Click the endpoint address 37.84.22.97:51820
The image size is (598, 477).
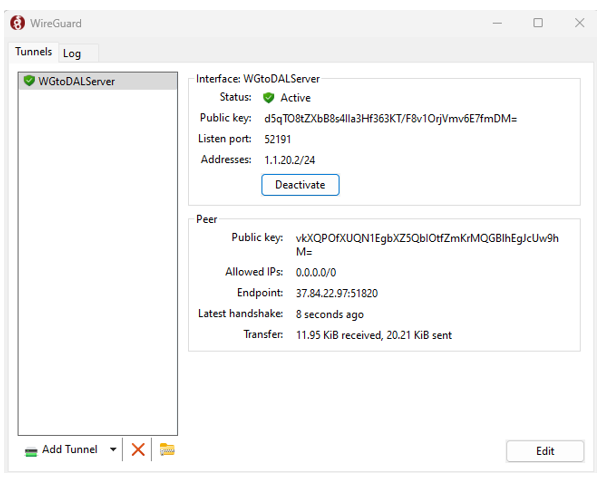(337, 293)
